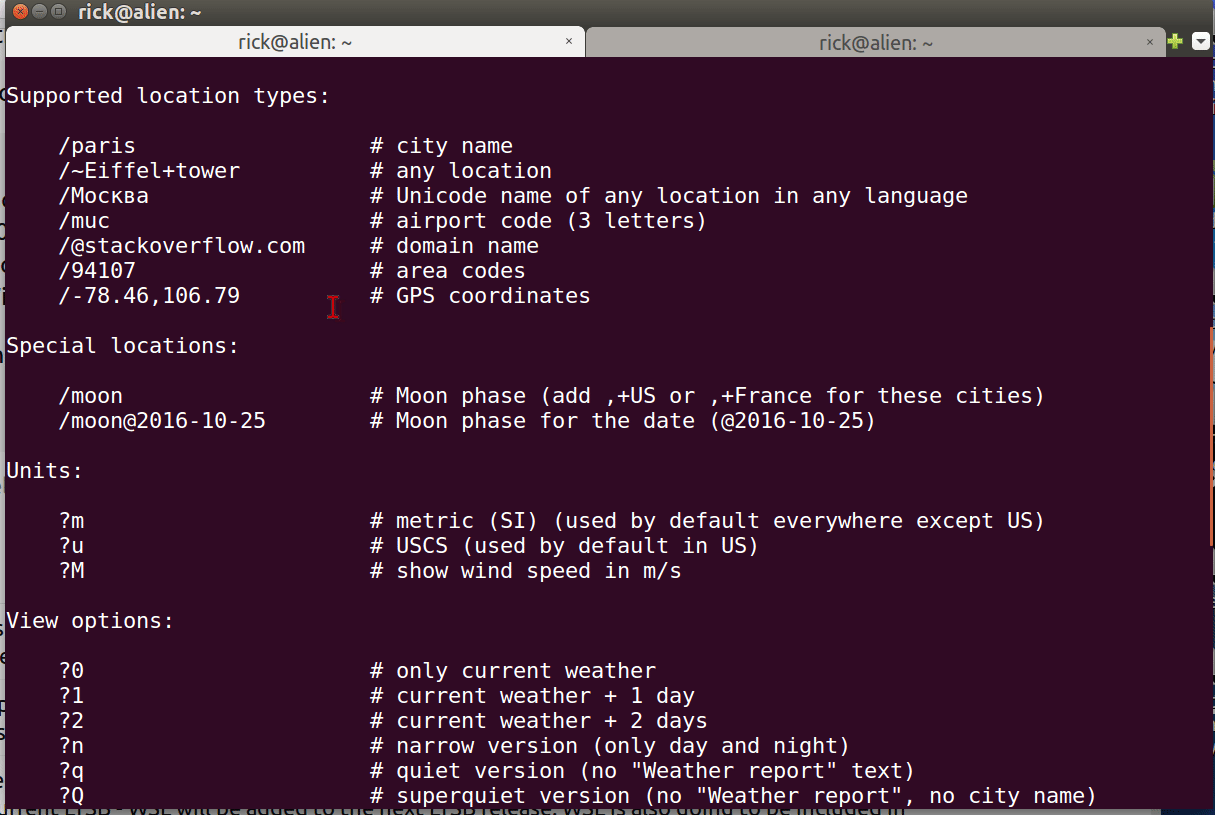Maximize the terminal window

pyautogui.click(x=58, y=11)
